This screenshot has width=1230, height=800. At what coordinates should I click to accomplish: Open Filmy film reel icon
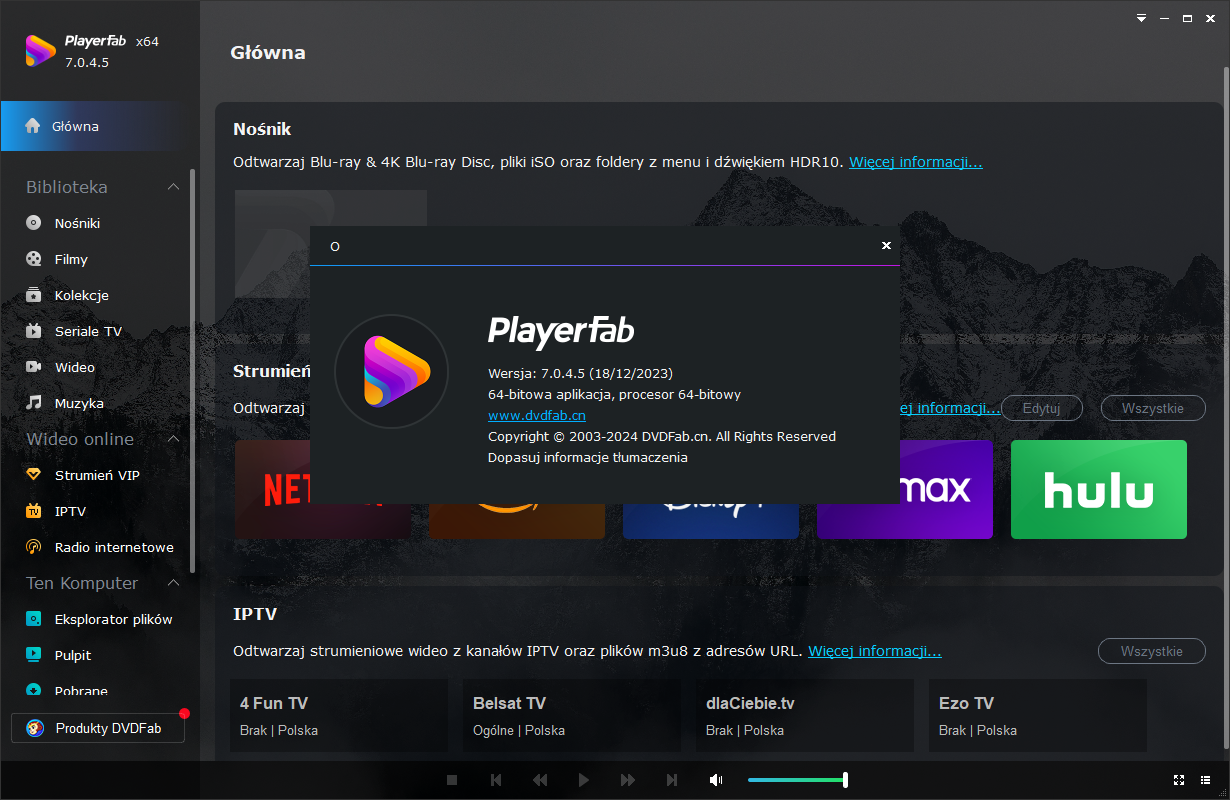click(x=34, y=259)
